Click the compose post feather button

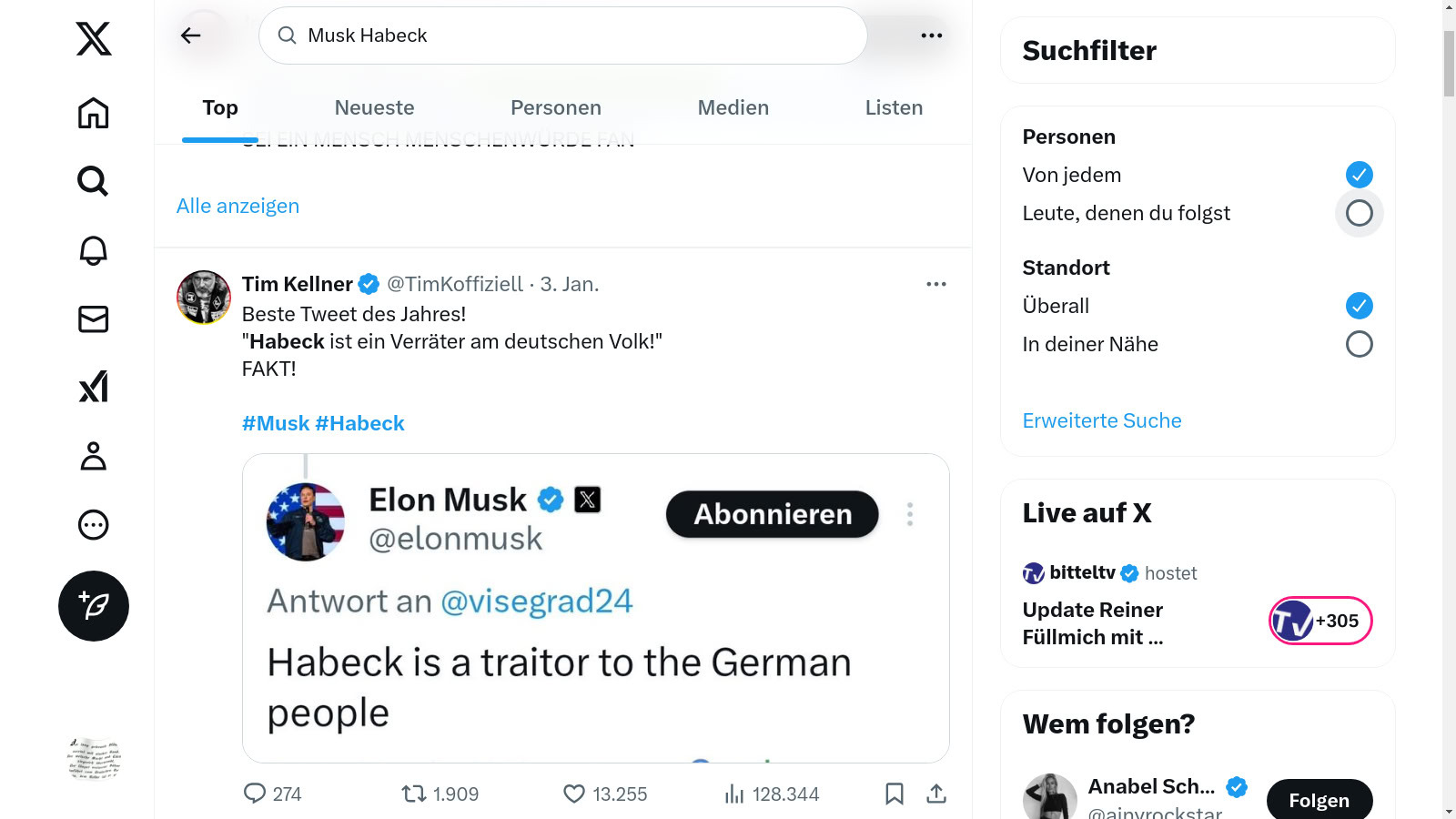click(x=94, y=606)
